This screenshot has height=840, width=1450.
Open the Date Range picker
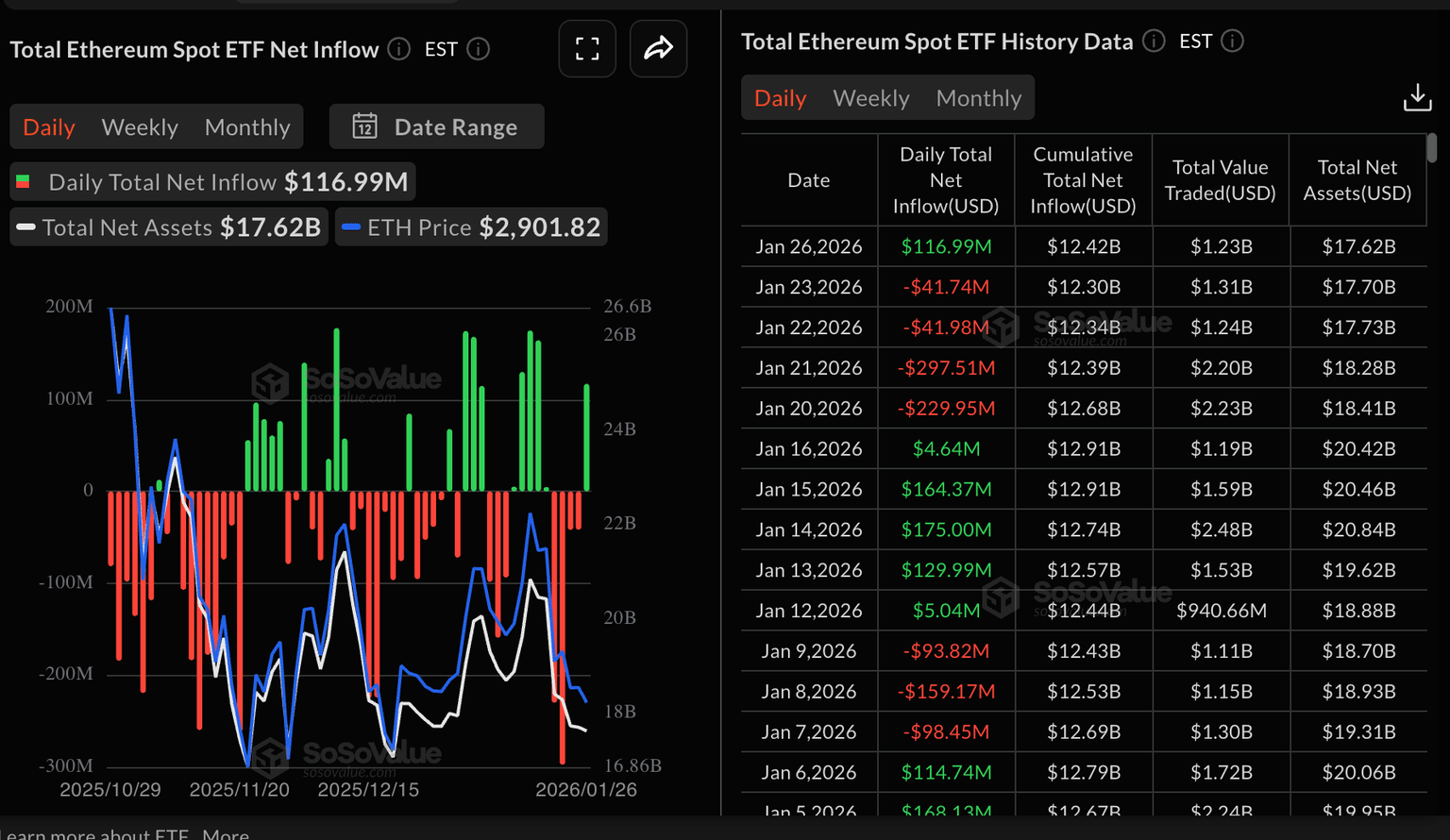click(x=437, y=126)
